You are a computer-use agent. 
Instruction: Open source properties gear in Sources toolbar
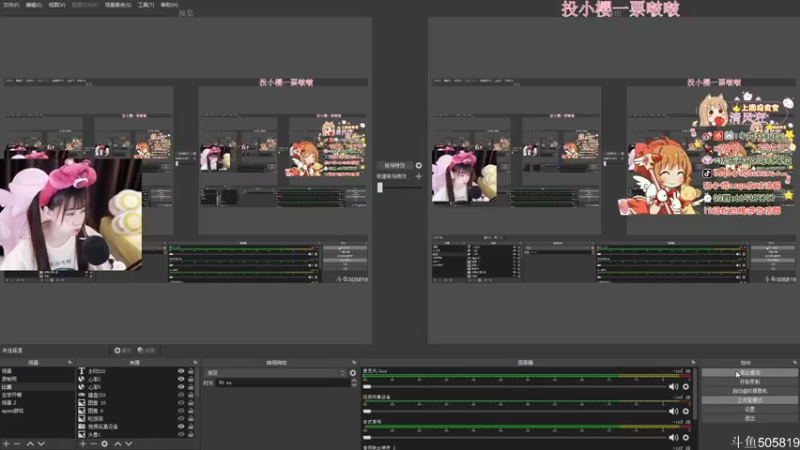[105, 444]
